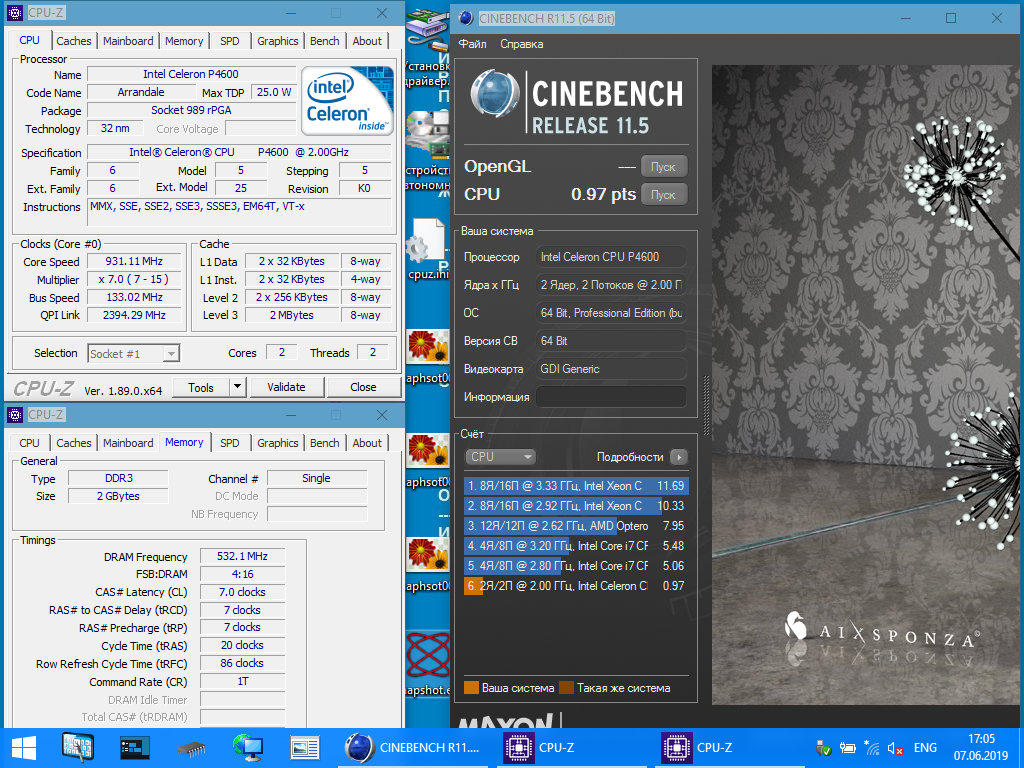Viewport: 1024px width, 768px height.
Task: Open the Справка menu in Cinebench
Action: click(522, 44)
